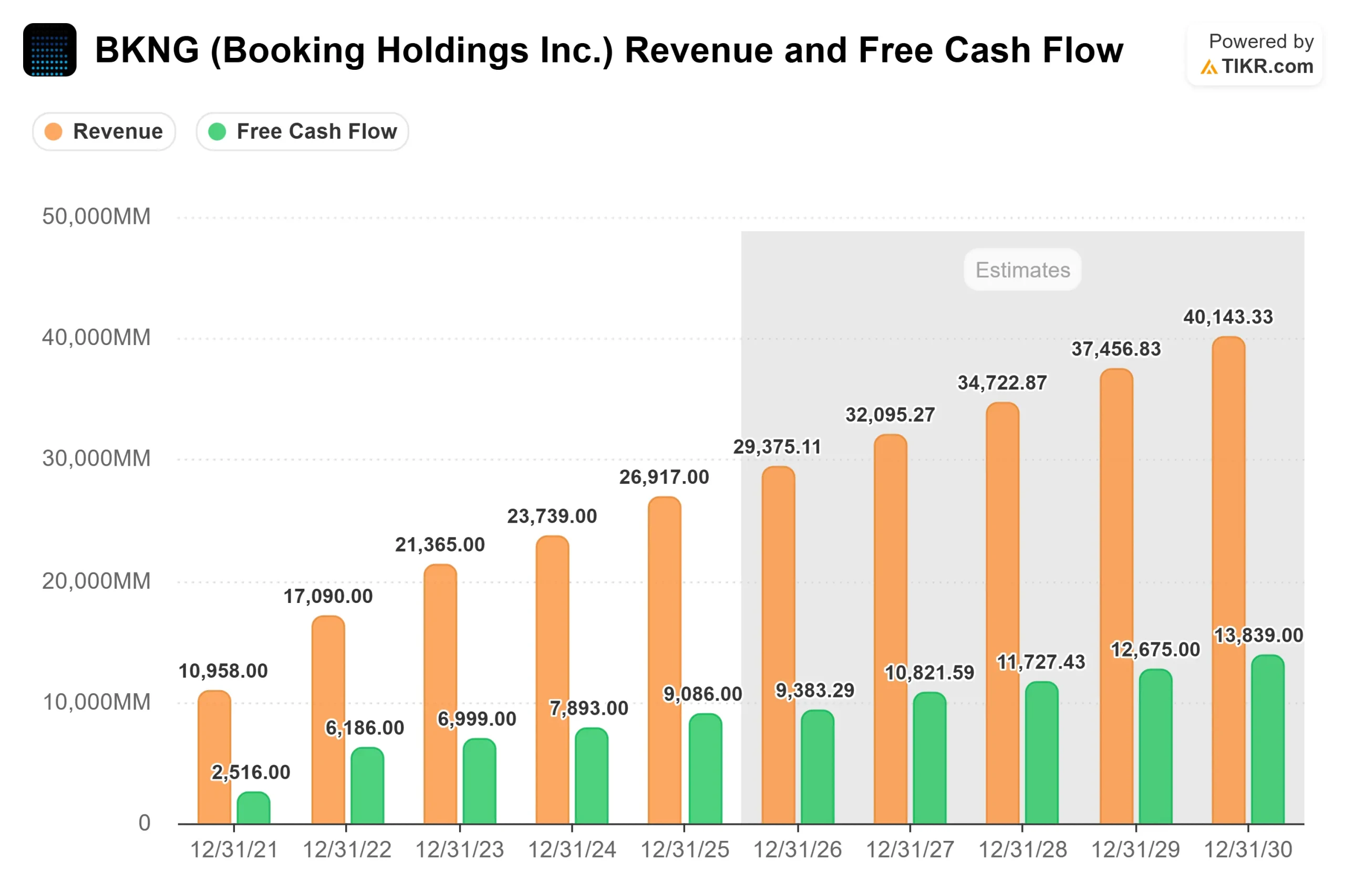Toggle the Free Cash Flow legend series
The width and height of the screenshot is (1345, 896).
[302, 131]
